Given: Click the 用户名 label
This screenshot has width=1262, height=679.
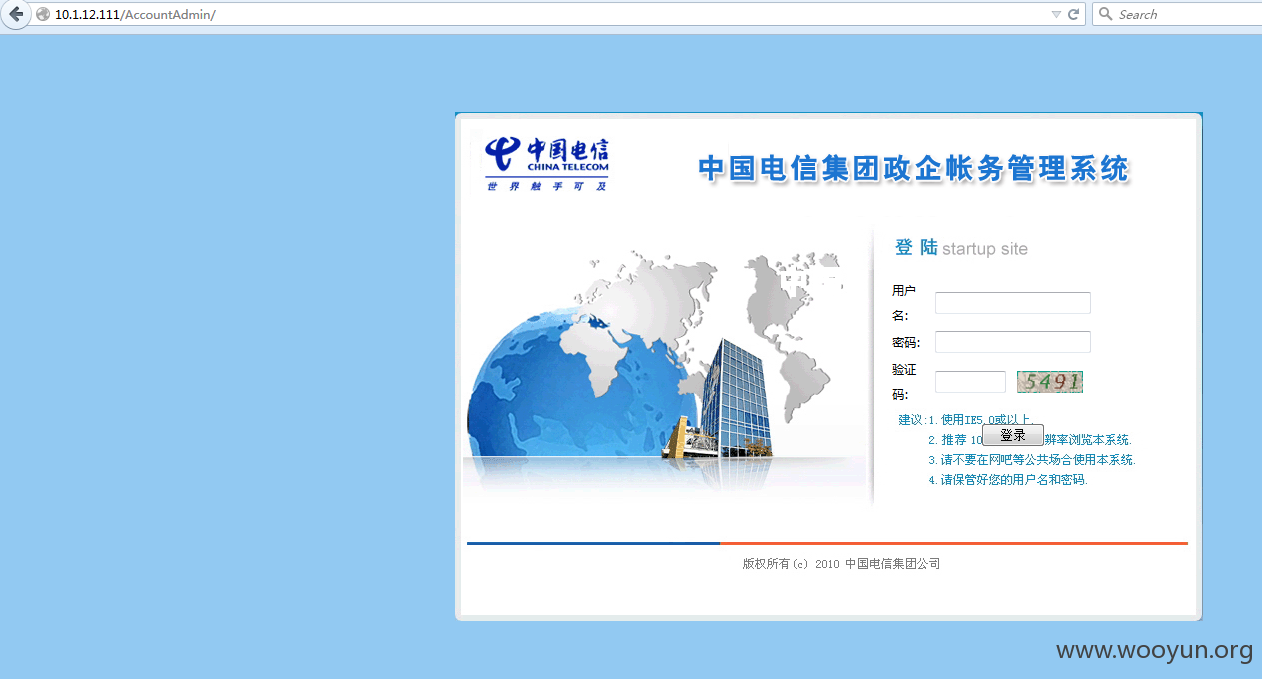Looking at the screenshot, I should 904,303.
